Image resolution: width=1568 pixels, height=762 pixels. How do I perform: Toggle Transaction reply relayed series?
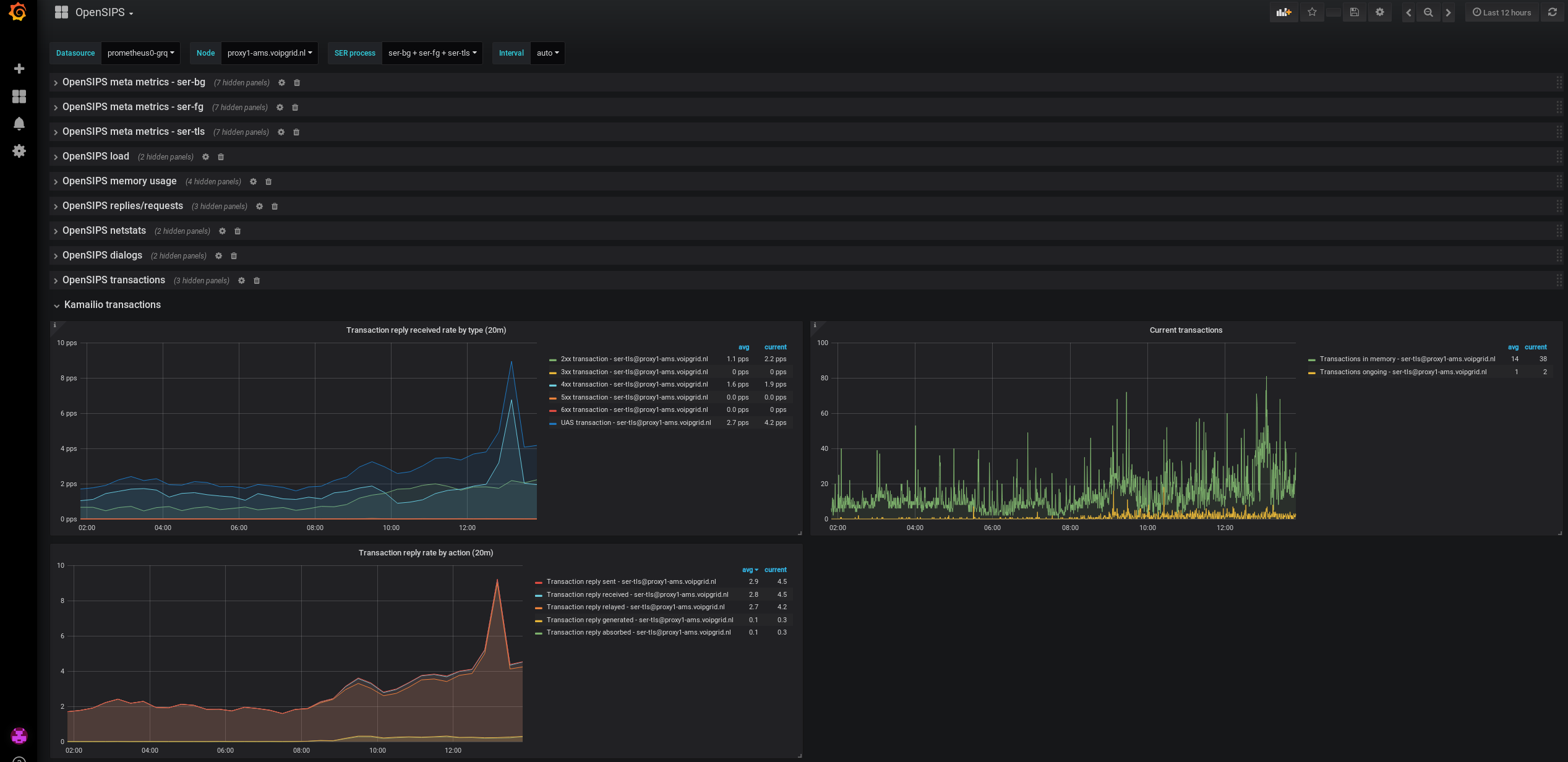coord(635,607)
